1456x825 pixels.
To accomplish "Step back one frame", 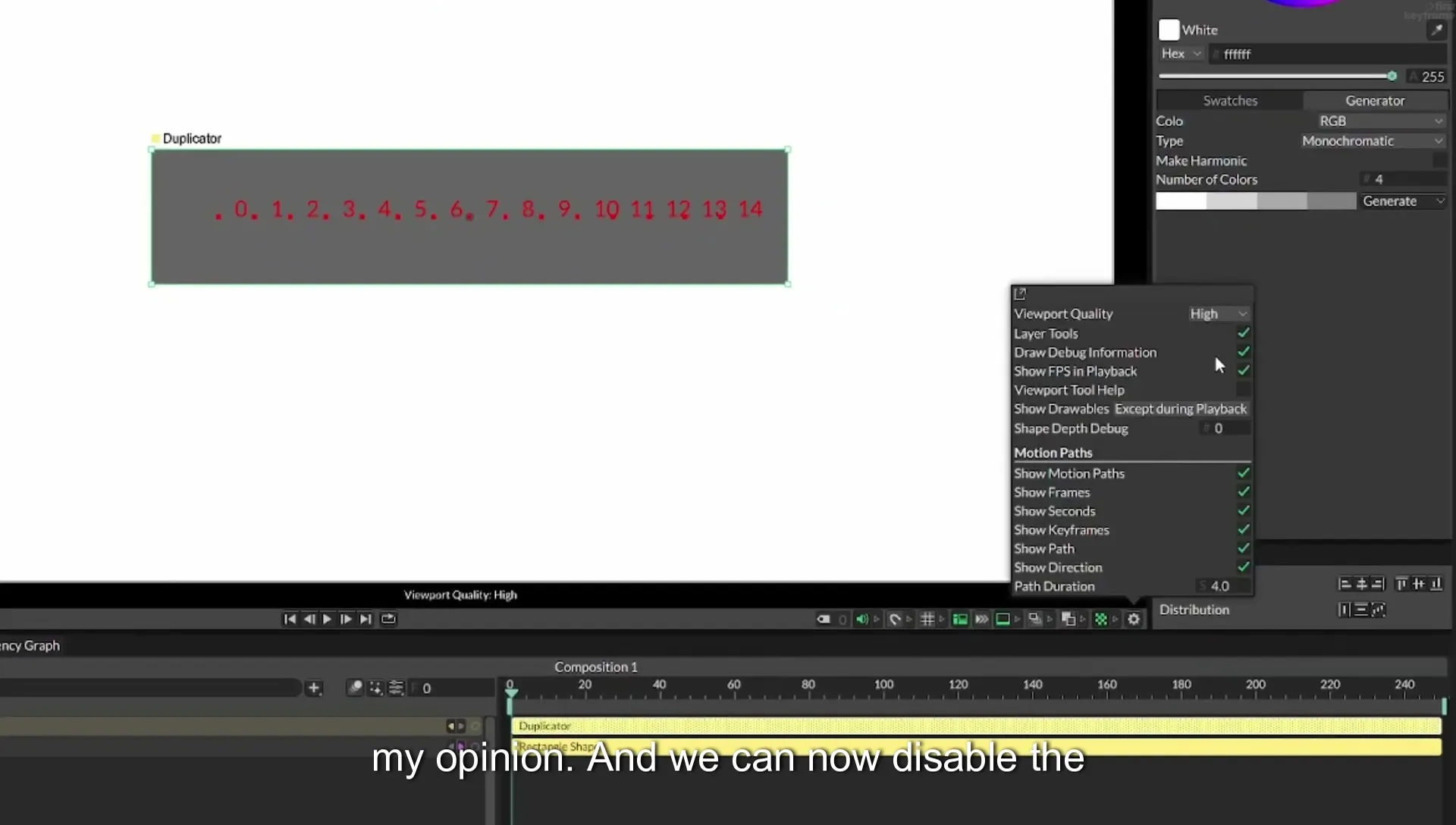I will click(x=309, y=619).
